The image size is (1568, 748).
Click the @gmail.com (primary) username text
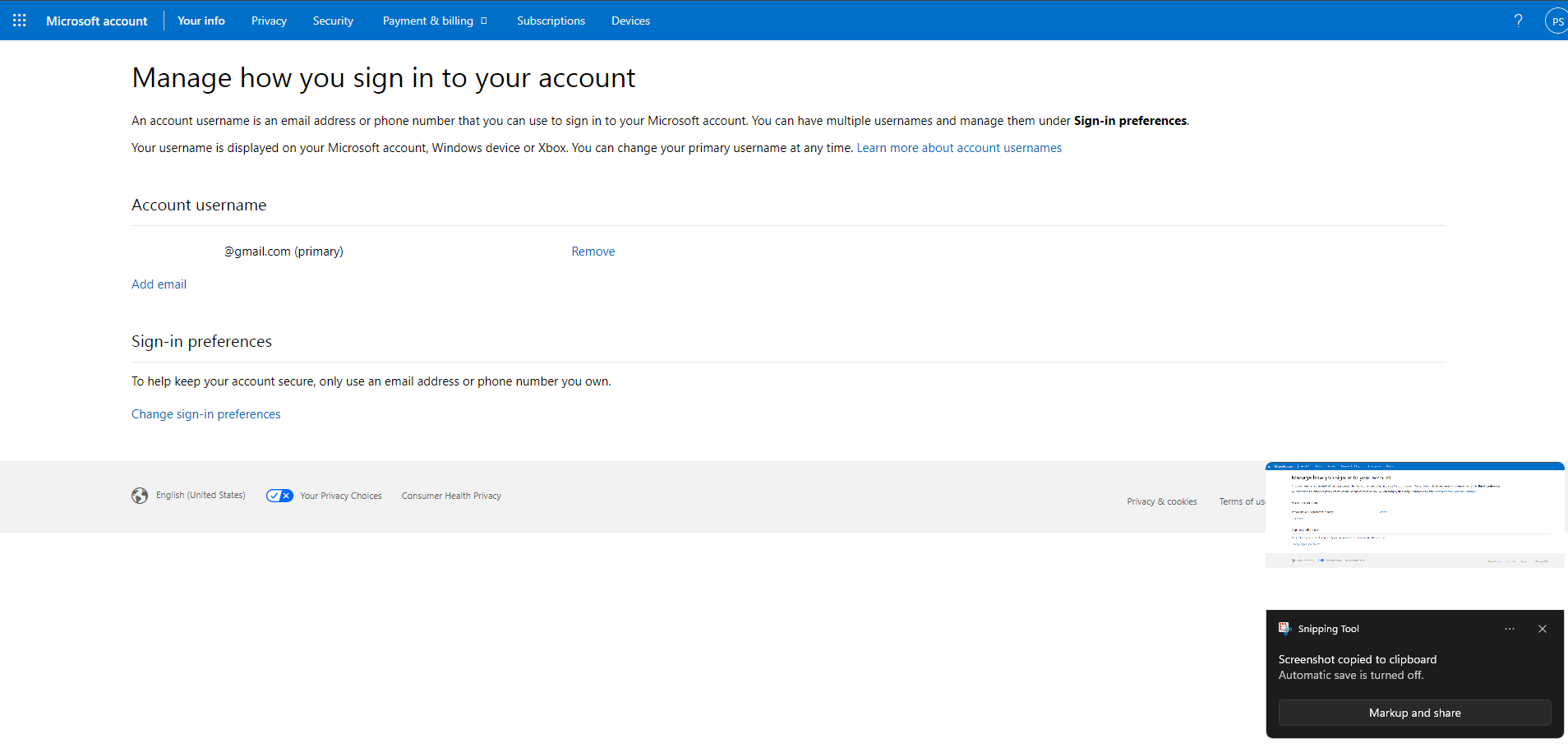coord(284,252)
